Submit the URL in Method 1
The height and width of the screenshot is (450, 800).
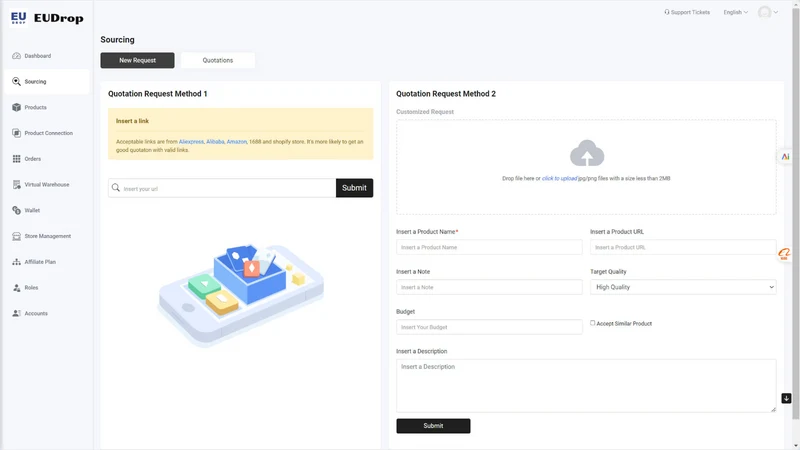[354, 188]
